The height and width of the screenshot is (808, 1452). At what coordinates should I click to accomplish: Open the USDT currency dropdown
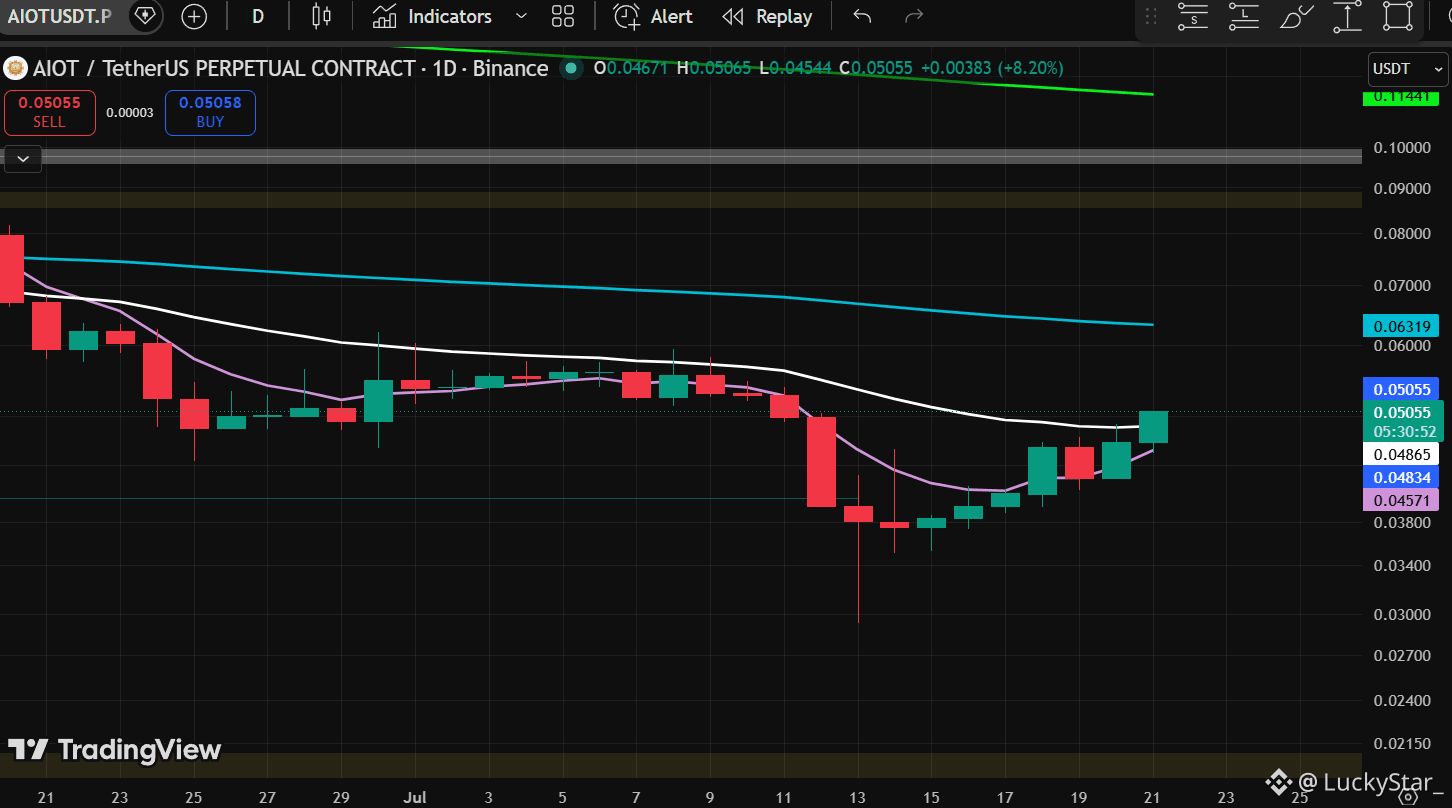(1407, 69)
